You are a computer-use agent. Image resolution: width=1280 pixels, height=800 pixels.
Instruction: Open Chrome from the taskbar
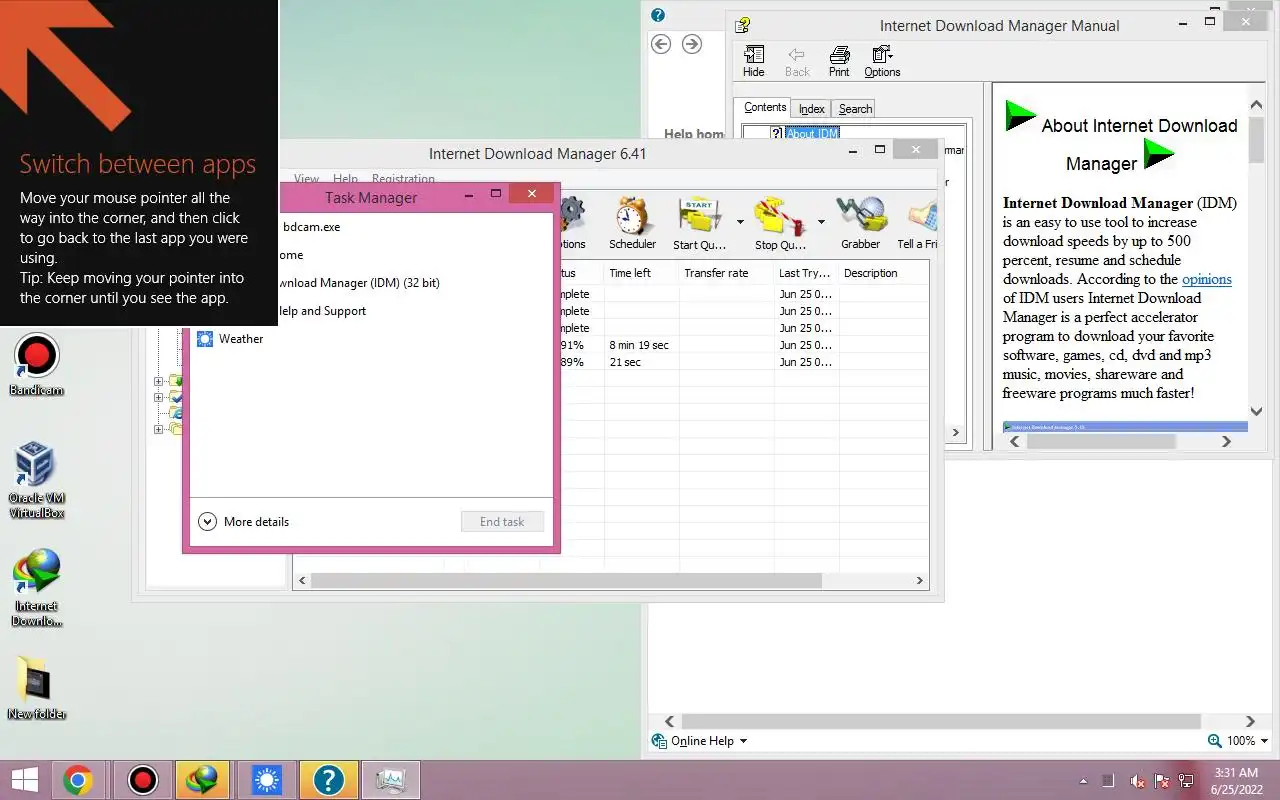78,780
